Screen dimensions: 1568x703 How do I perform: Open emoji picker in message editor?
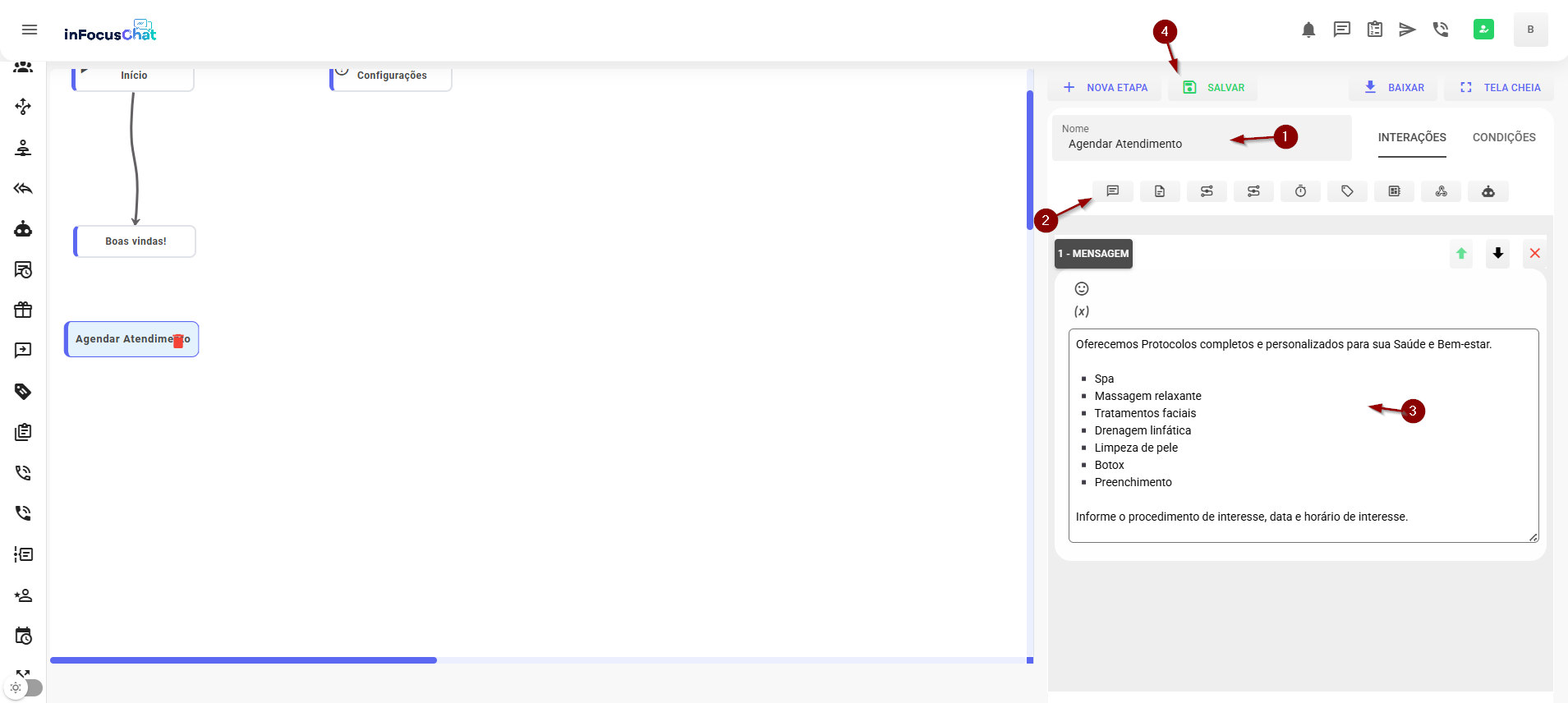(x=1082, y=288)
